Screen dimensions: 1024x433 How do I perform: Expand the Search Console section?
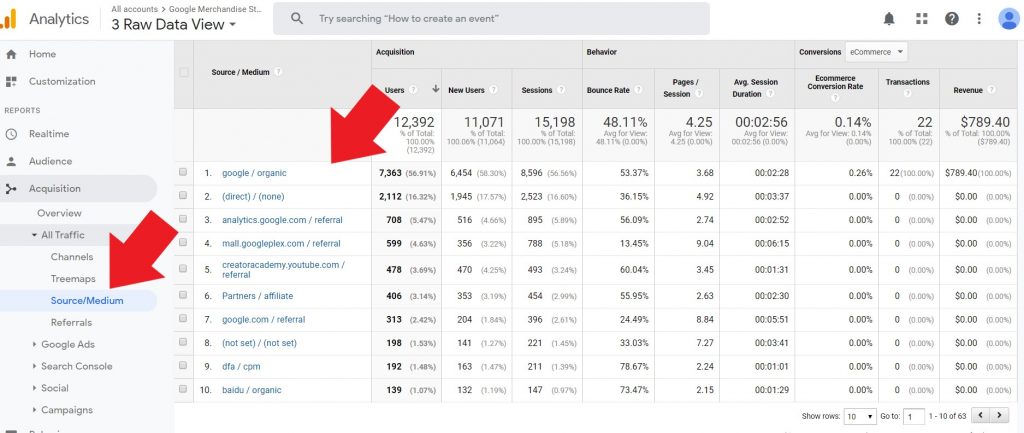pyautogui.click(x=34, y=366)
